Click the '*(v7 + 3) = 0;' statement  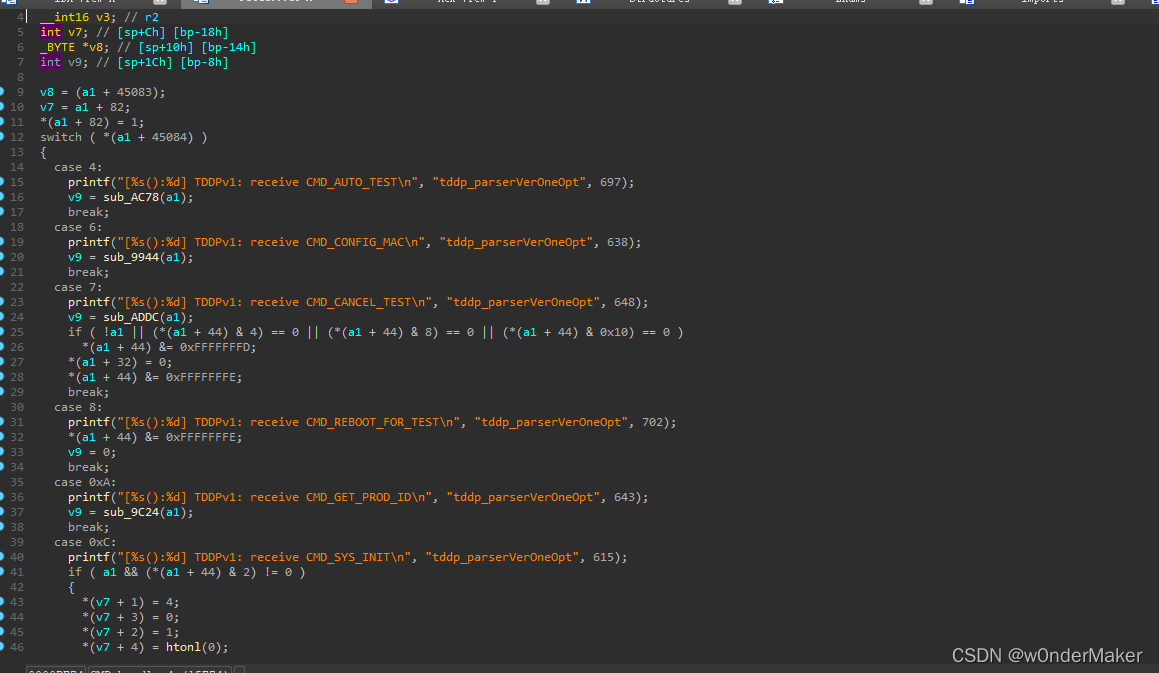[131, 617]
